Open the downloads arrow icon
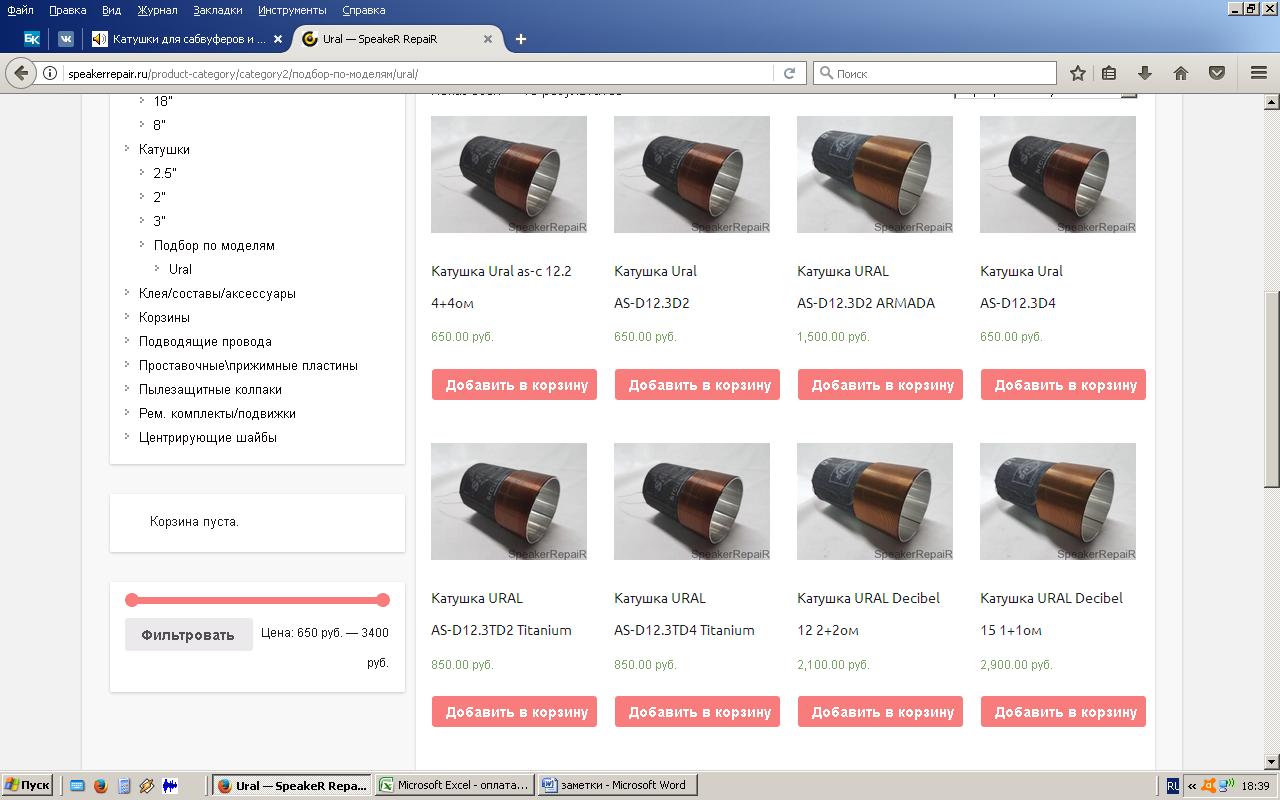The width and height of the screenshot is (1280, 800). (x=1145, y=73)
